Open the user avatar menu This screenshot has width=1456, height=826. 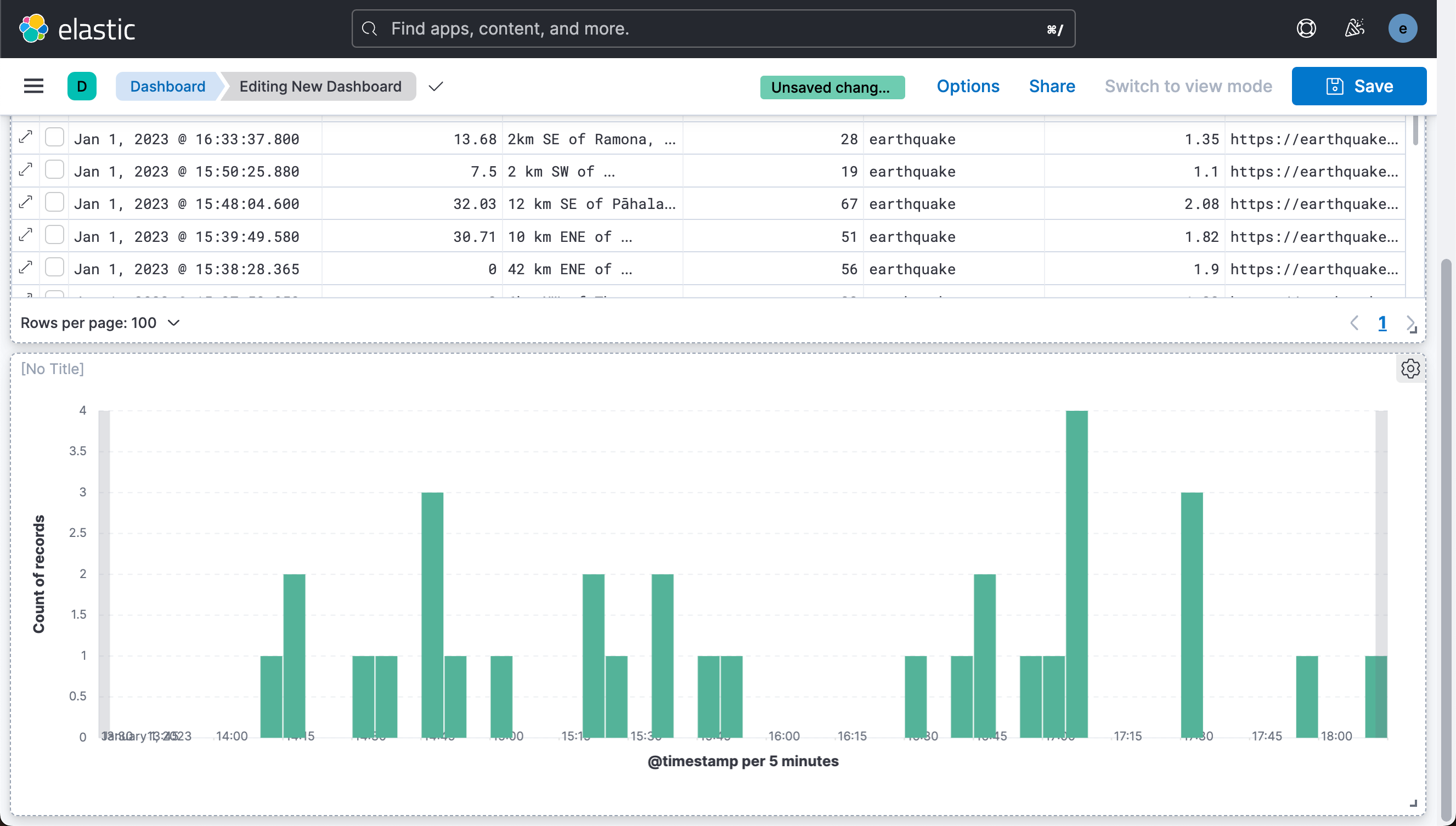[1403, 29]
